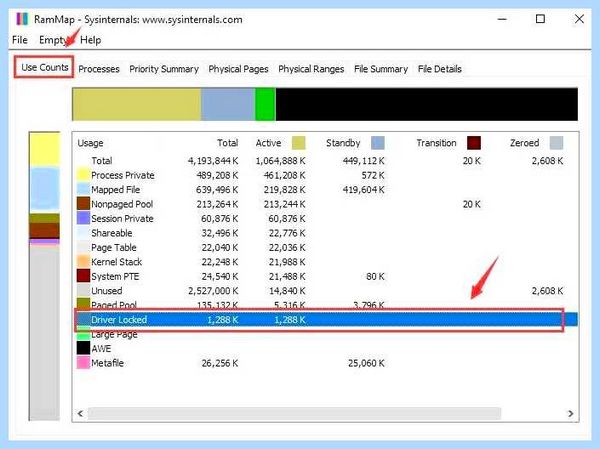The width and height of the screenshot is (600, 449).
Task: Click the Active column color swatch
Action: pos(298,143)
